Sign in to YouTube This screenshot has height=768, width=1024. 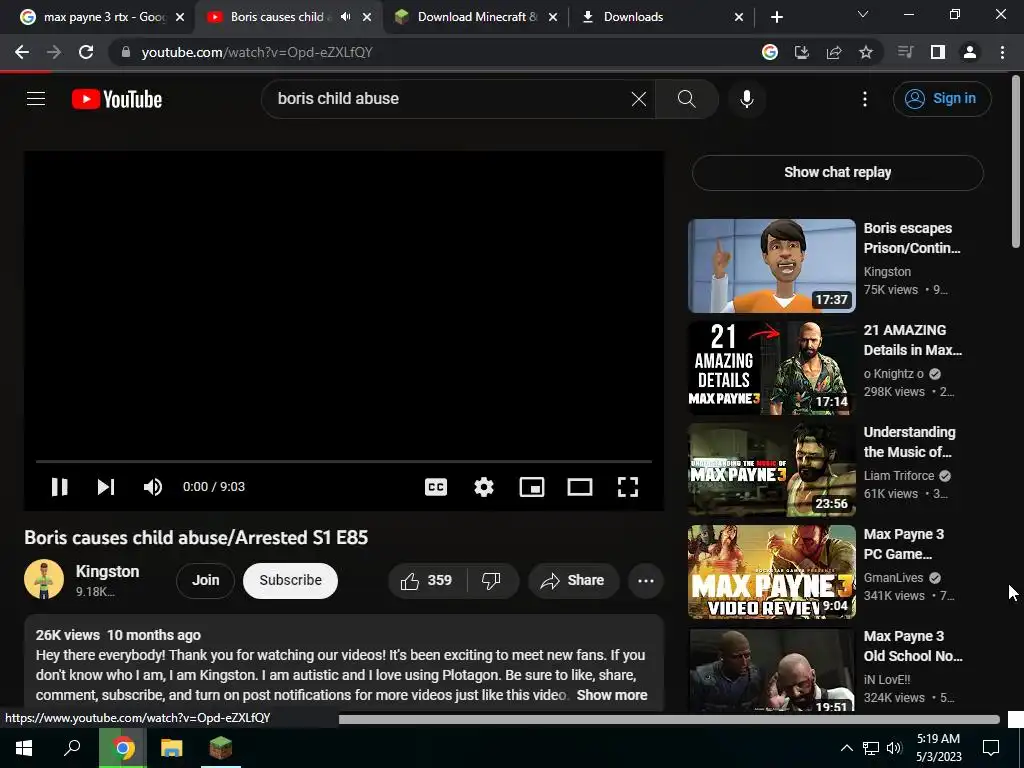942,99
